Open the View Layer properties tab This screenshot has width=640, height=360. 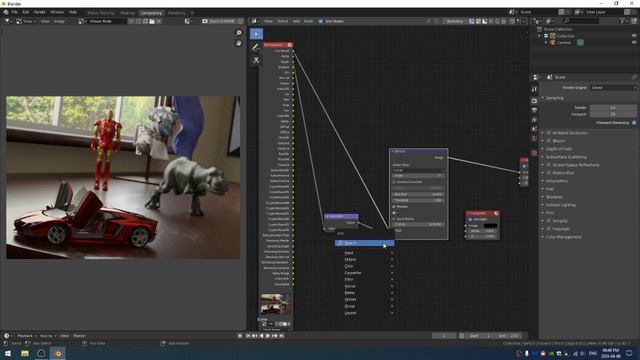click(x=534, y=120)
